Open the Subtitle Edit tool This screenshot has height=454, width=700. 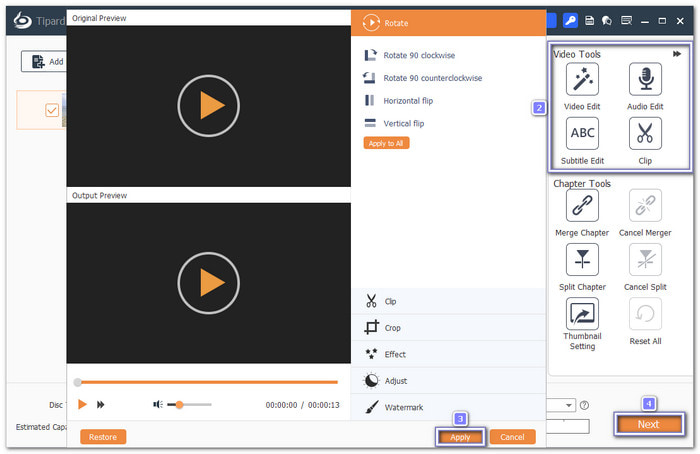[x=582, y=133]
